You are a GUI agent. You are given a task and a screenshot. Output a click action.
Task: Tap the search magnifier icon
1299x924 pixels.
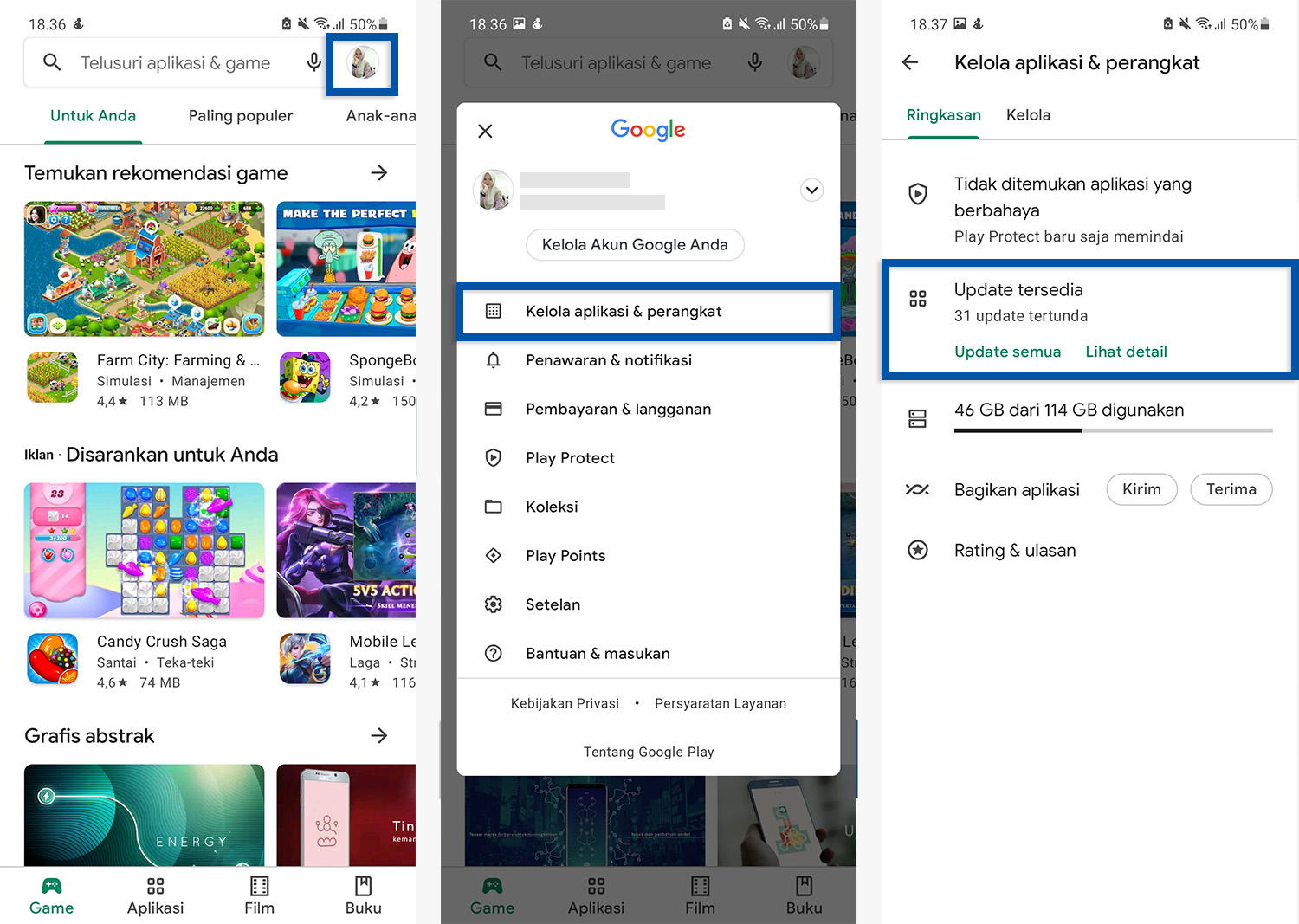click(52, 61)
